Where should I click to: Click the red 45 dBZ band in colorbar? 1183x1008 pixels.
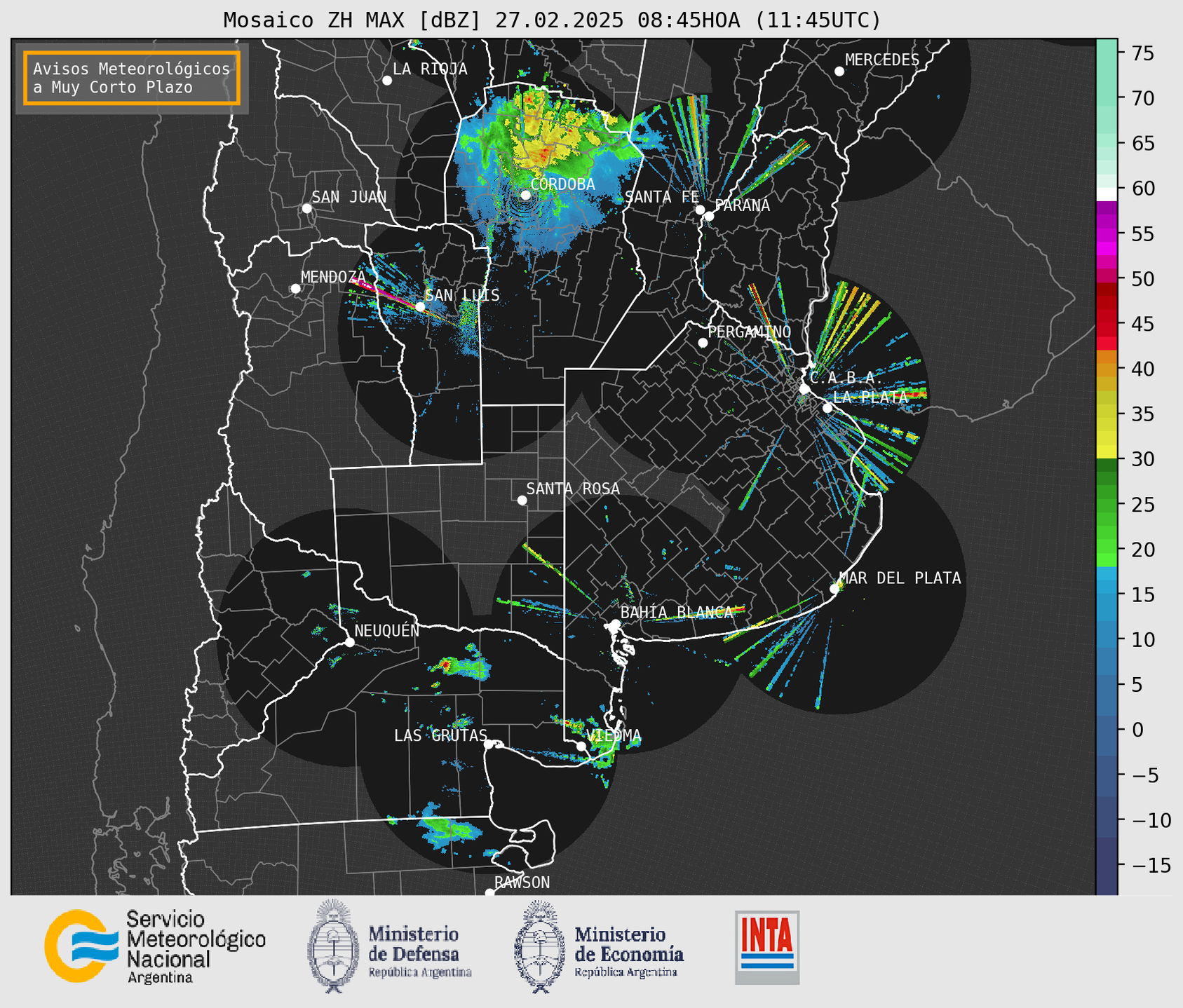(1107, 324)
